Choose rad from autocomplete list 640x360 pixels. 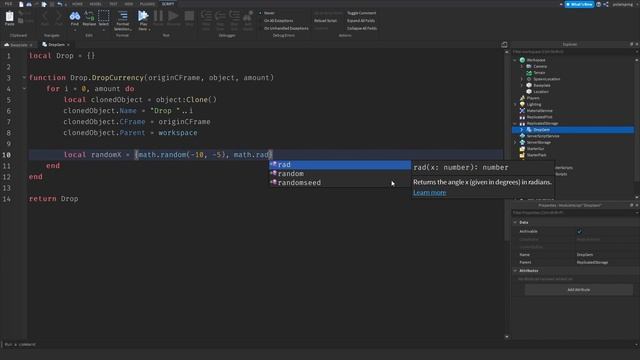pyautogui.click(x=340, y=164)
